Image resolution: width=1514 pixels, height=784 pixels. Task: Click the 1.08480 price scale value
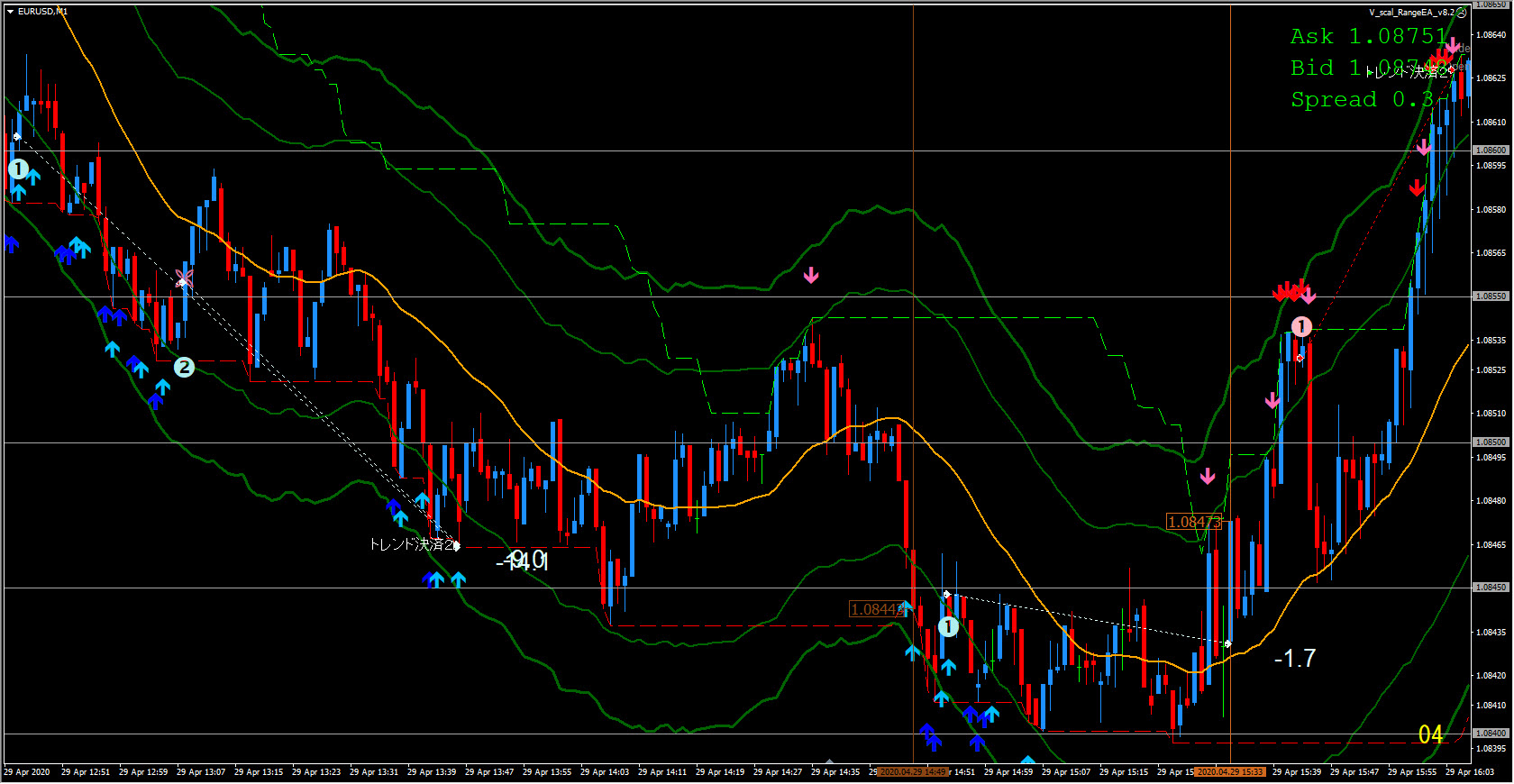tap(1491, 500)
